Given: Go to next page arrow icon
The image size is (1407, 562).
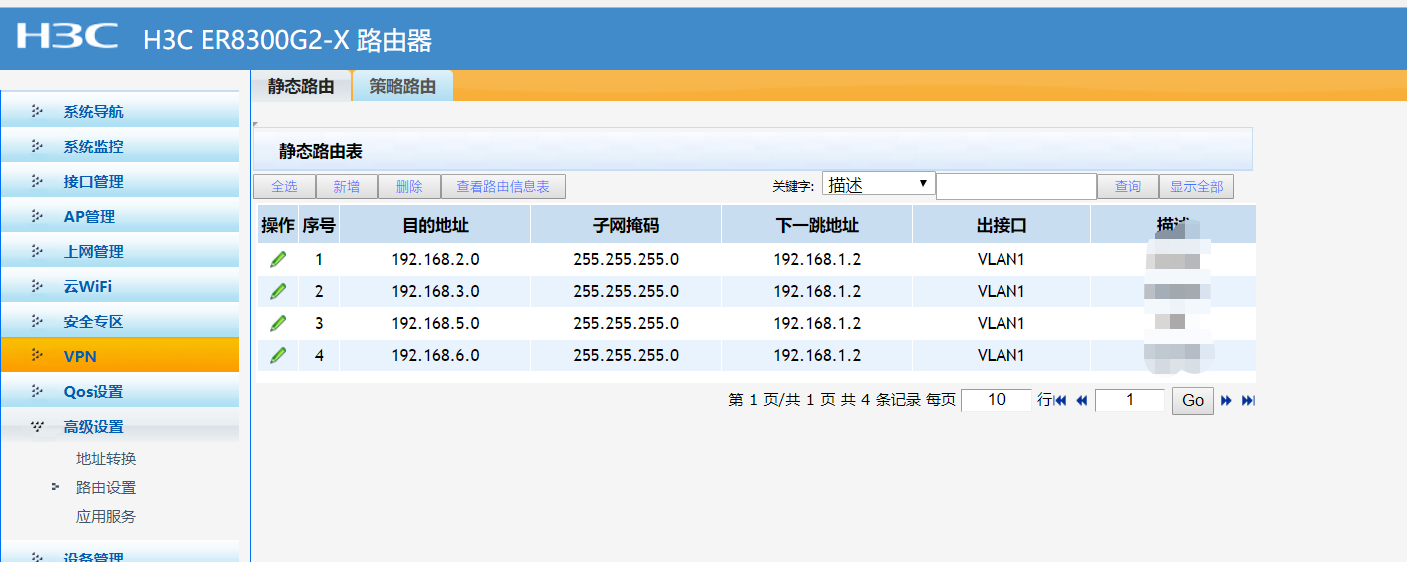Looking at the screenshot, I should tap(1226, 400).
